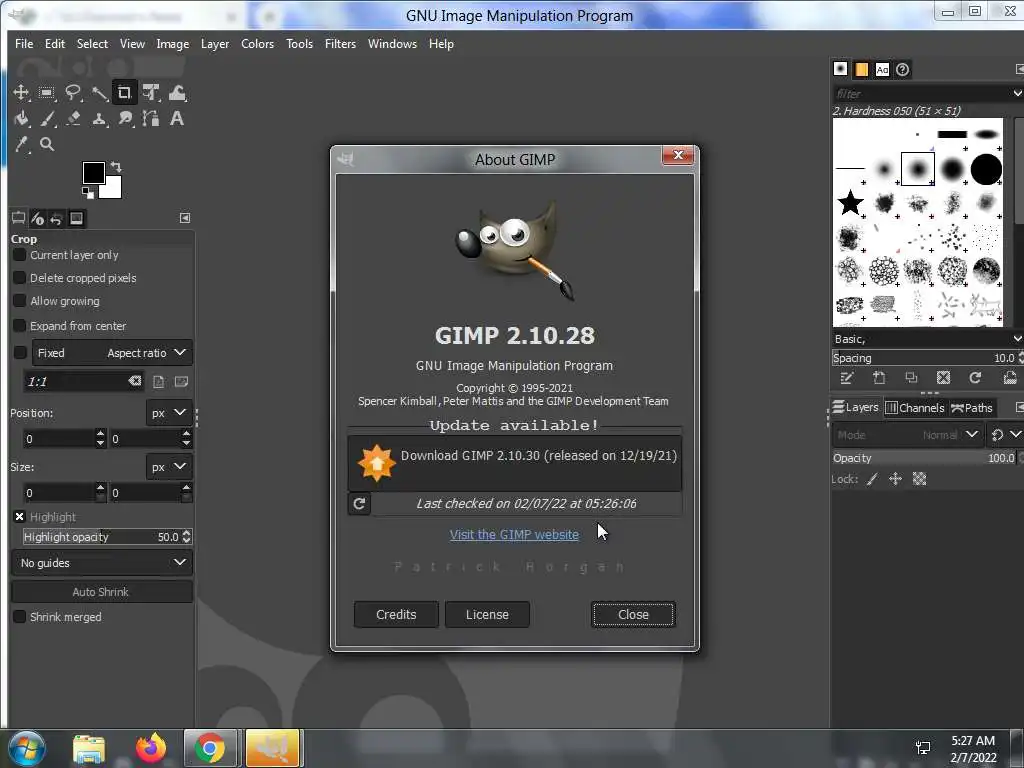The image size is (1024, 768).
Task: Select the Bucket Fill tool
Action: click(21, 119)
